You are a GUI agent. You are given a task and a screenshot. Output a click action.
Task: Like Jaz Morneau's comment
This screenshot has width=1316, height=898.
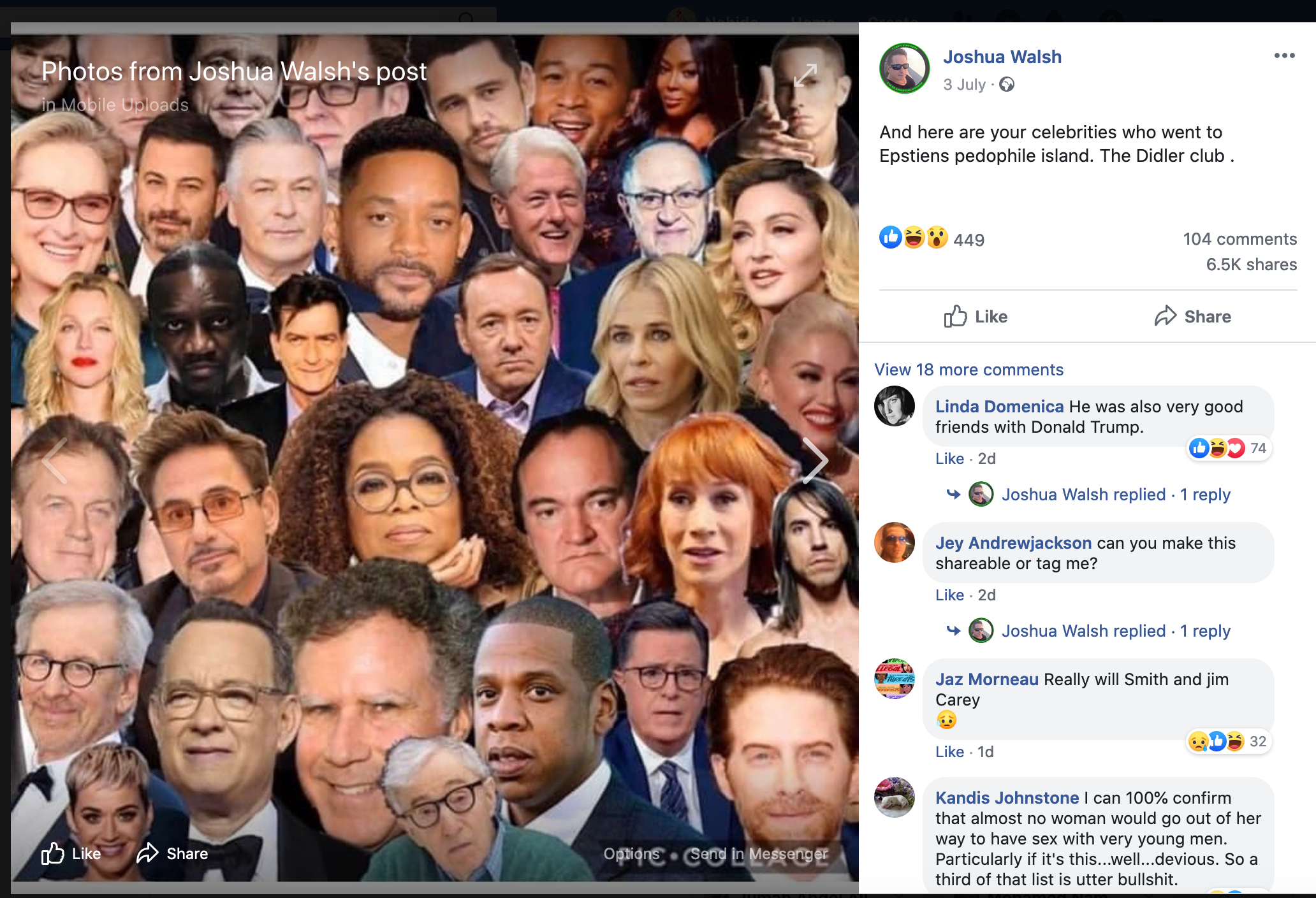[949, 752]
